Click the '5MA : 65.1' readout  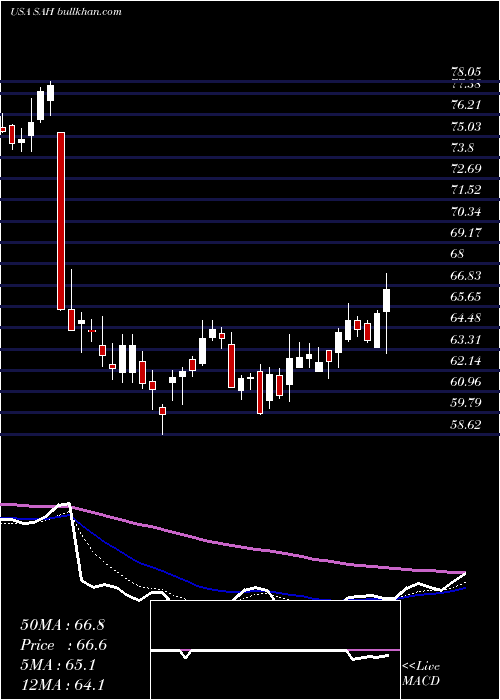click(x=58, y=666)
